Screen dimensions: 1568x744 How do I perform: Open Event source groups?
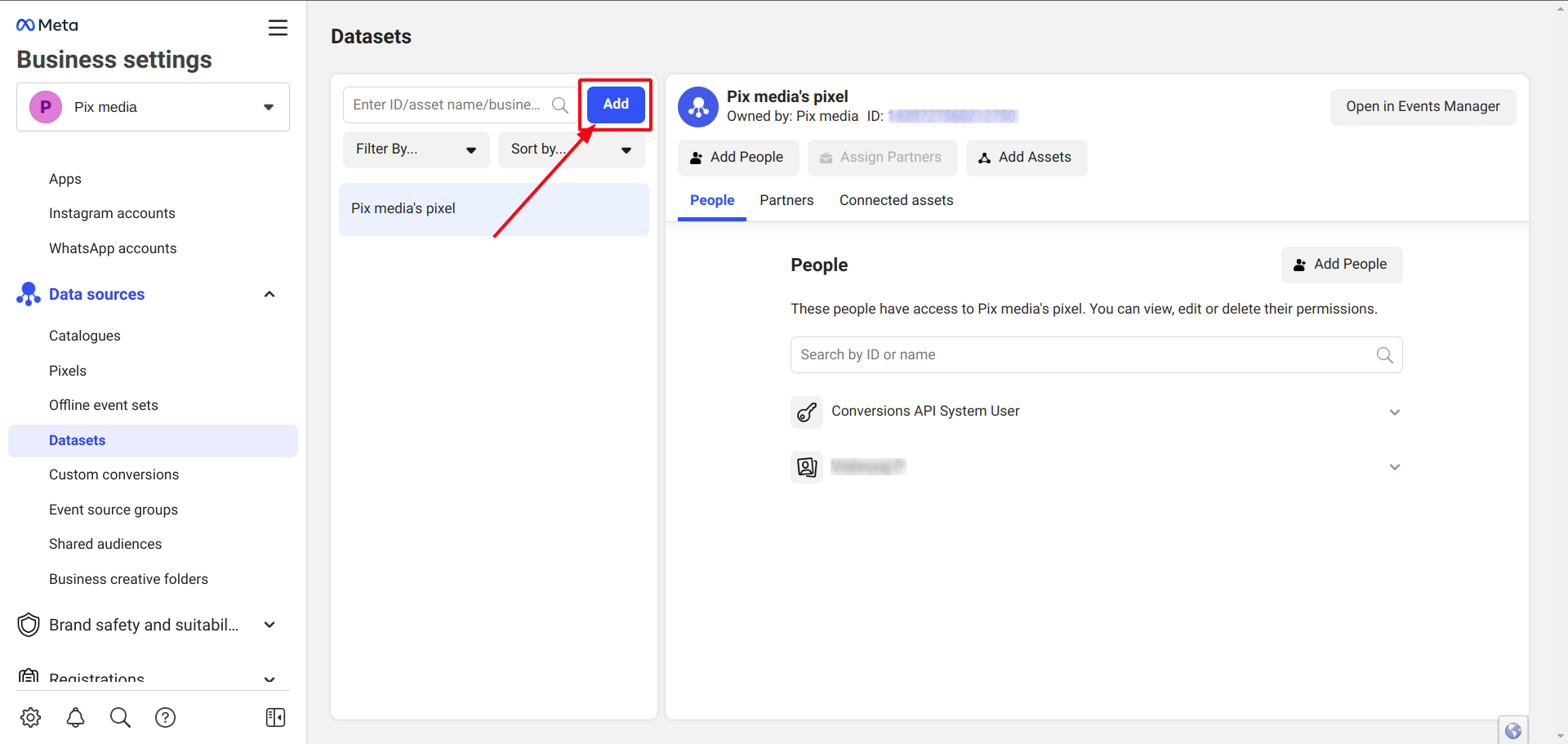(x=114, y=510)
